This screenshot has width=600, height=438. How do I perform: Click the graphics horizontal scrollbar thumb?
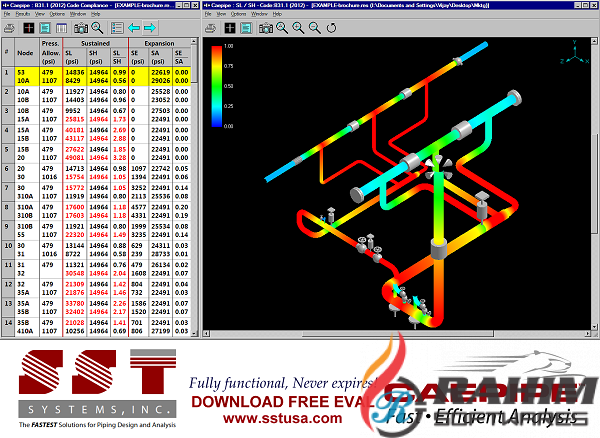(398, 334)
